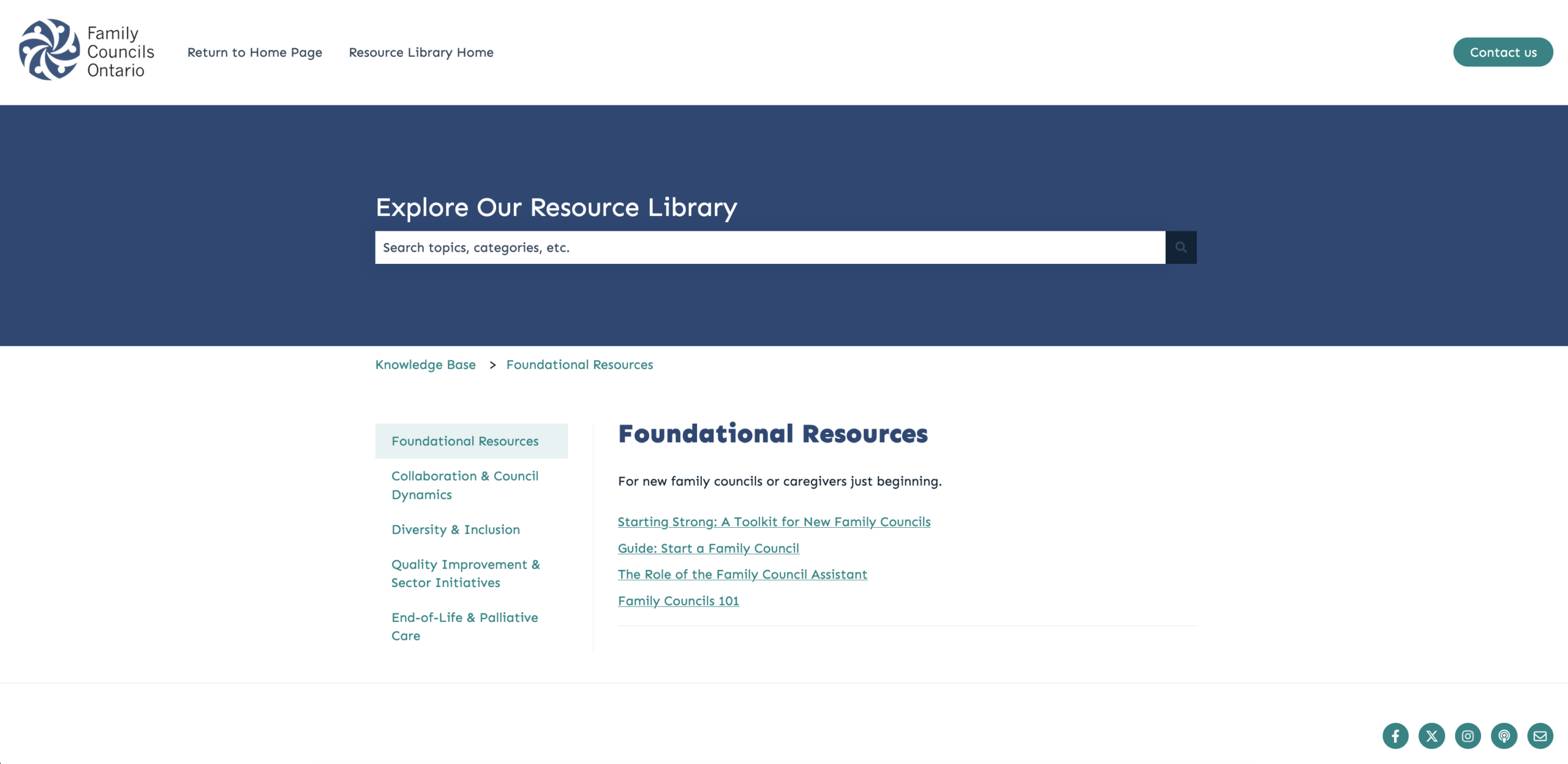The width and height of the screenshot is (1568, 764).
Task: Open Quality Improvement & Sector Initiatives
Action: coord(465,573)
